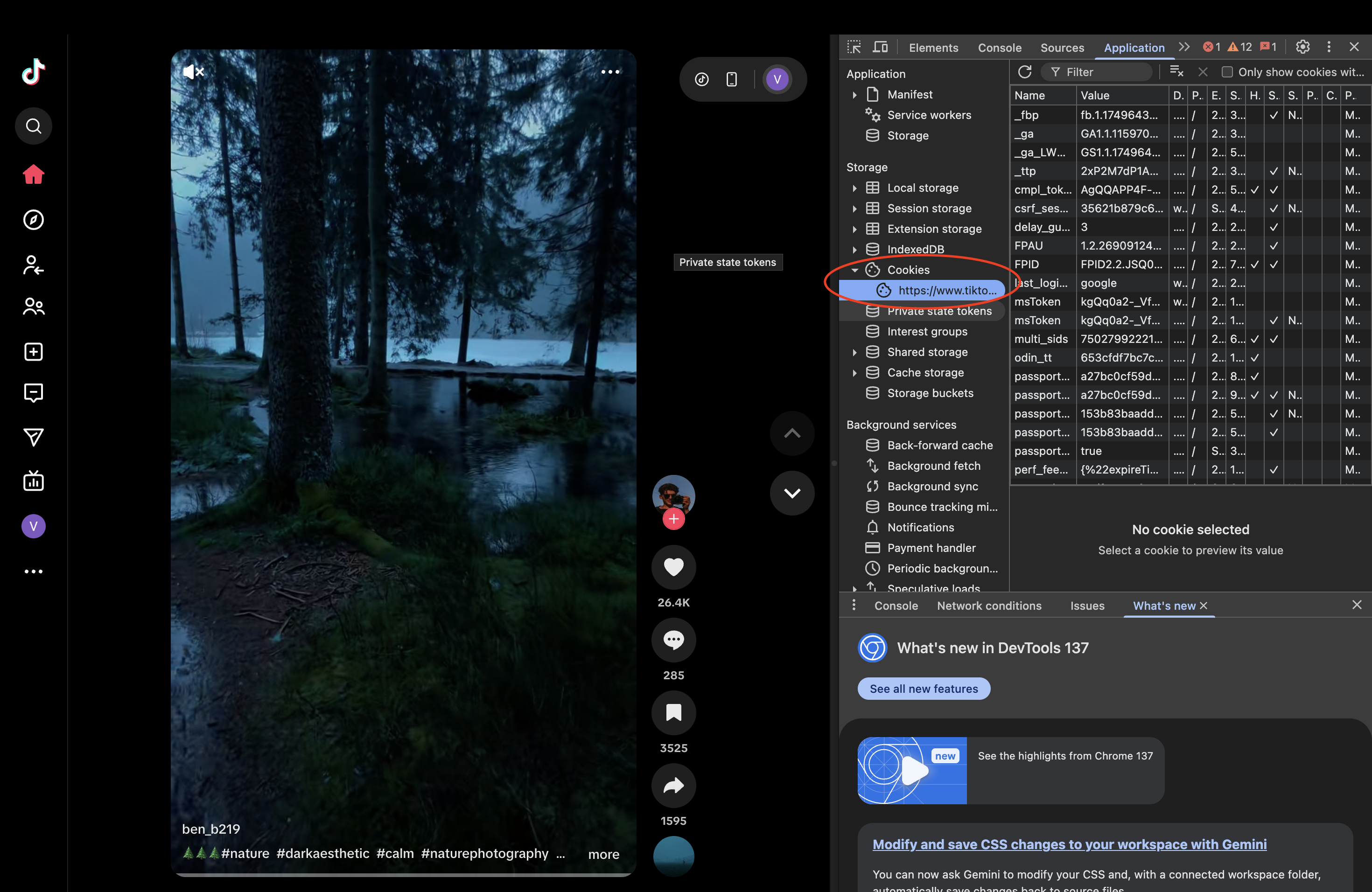Follow the creator with the red plus
This screenshot has width=1372, height=892.
coord(673,519)
